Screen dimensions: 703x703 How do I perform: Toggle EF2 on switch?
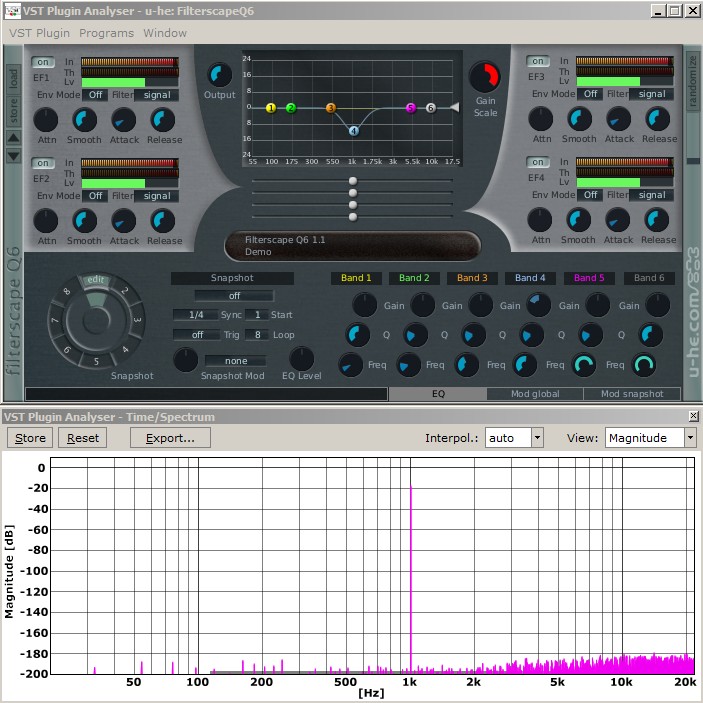pyautogui.click(x=43, y=163)
